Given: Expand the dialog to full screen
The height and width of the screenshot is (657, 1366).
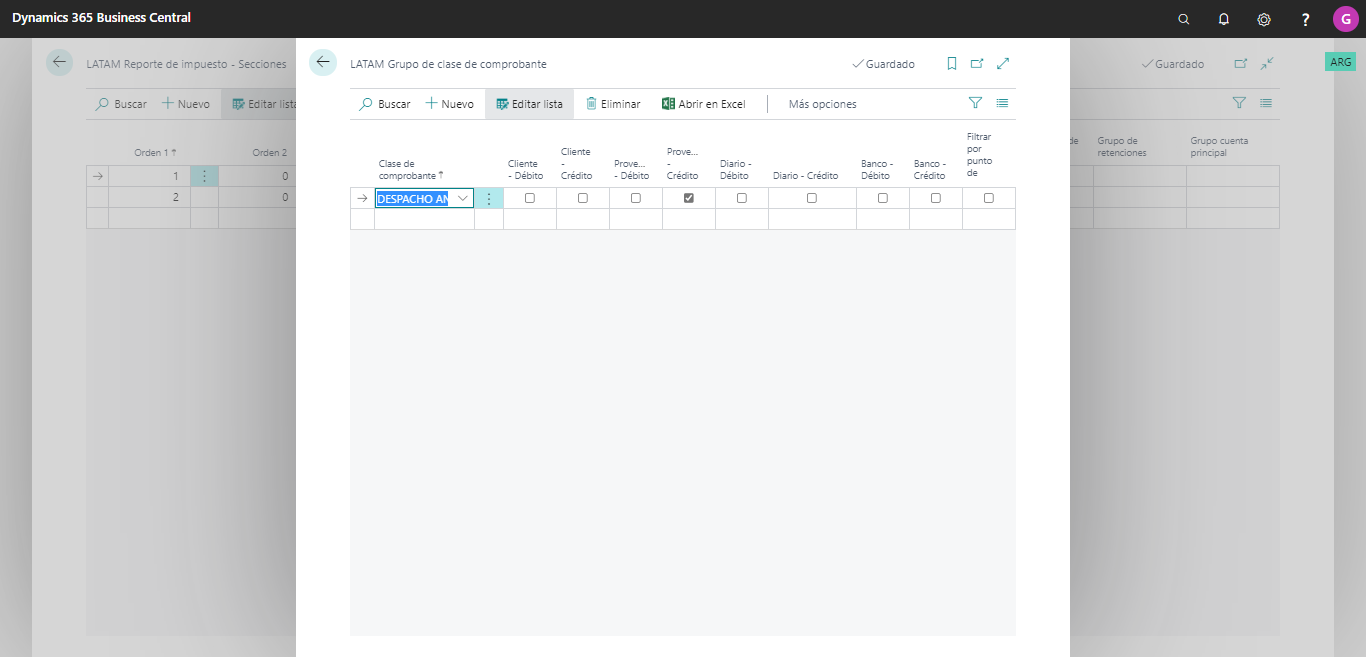Looking at the screenshot, I should (1003, 63).
